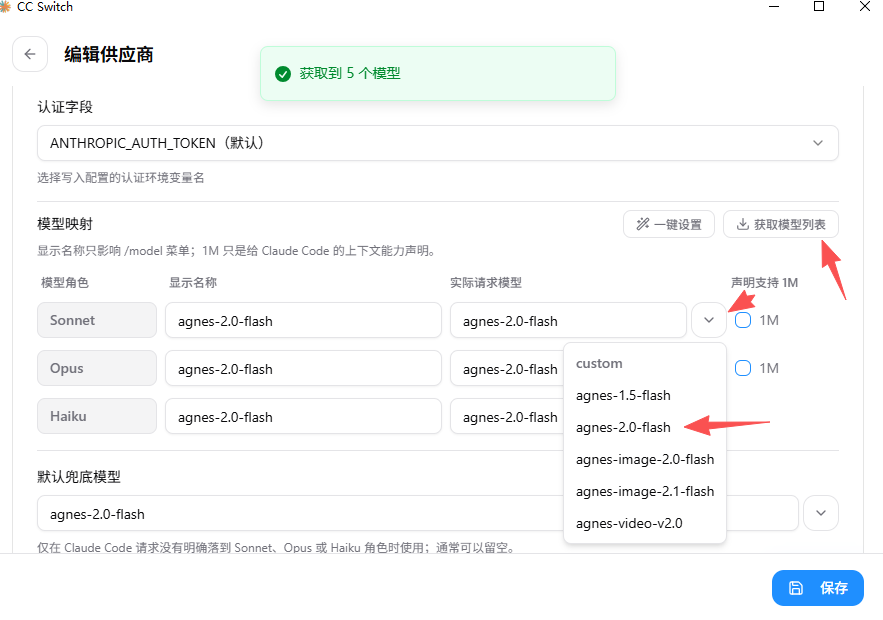Click the Sonnet role label

click(97, 320)
